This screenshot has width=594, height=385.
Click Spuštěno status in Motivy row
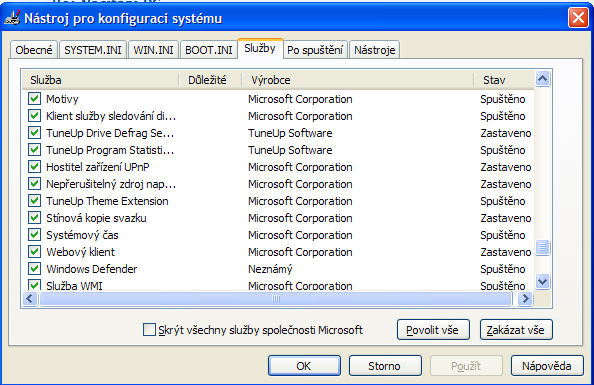coord(503,99)
